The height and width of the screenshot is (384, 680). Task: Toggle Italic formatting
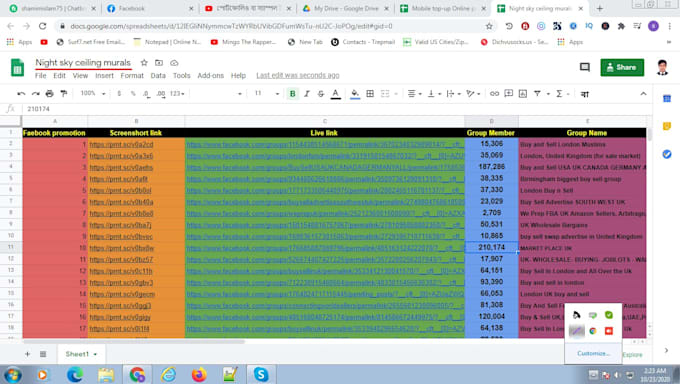coord(307,94)
